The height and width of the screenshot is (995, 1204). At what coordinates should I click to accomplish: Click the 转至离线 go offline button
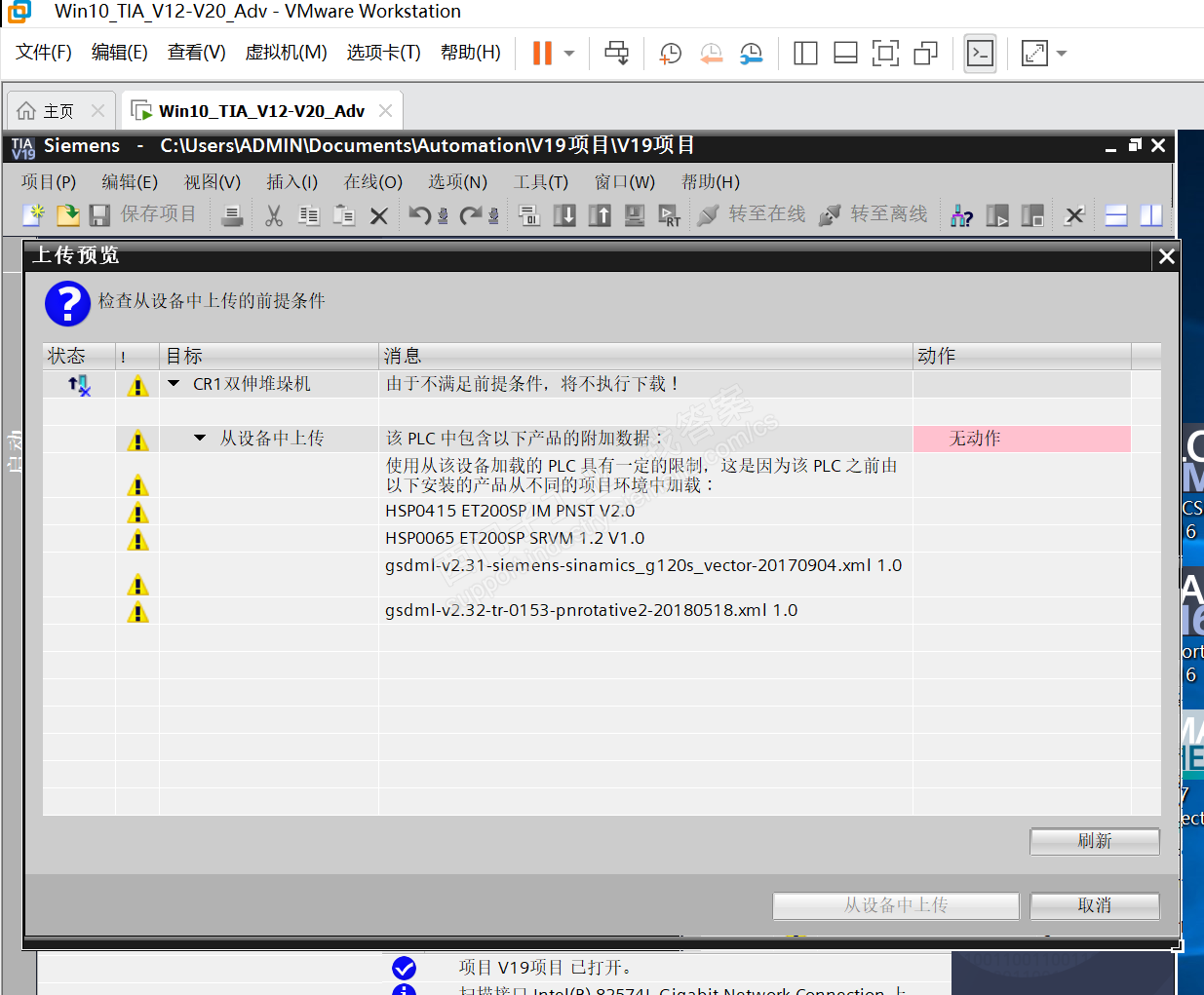point(874,214)
